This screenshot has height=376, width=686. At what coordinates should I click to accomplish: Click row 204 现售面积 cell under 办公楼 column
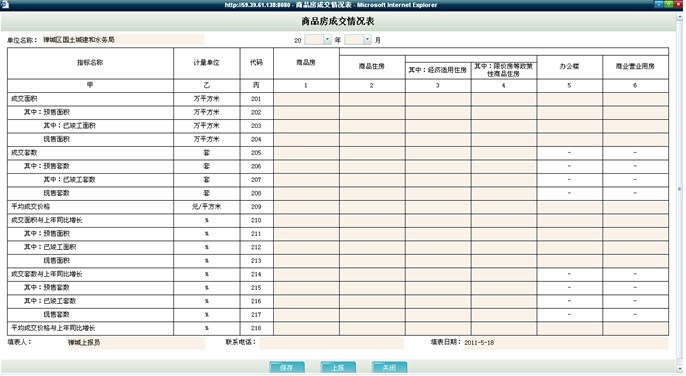pyautogui.click(x=570, y=139)
